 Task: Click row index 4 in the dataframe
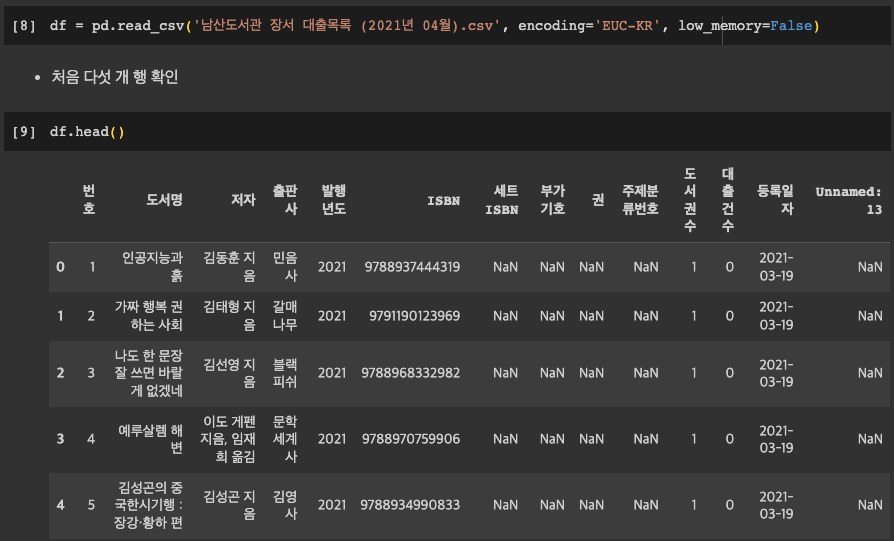tap(60, 505)
